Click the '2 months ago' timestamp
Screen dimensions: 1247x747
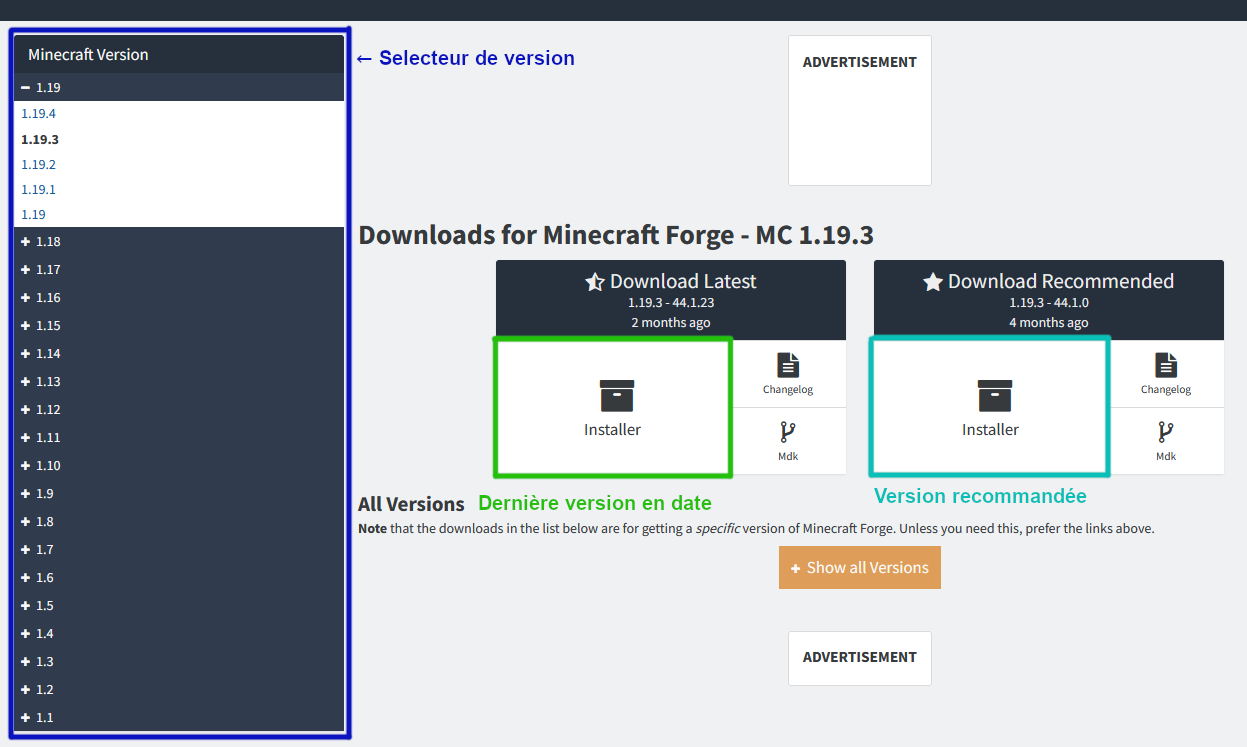click(671, 323)
